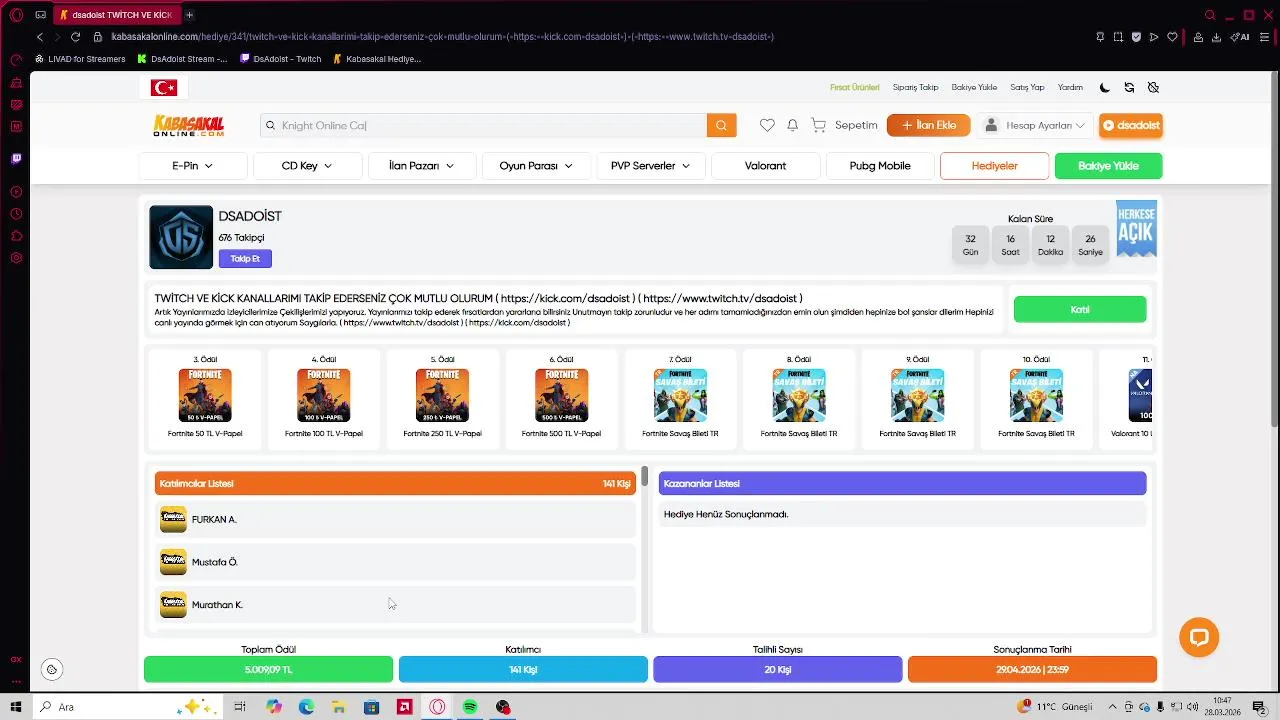This screenshot has height=720, width=1280.
Task: Click the green Bakiye Yükle button
Action: (x=1108, y=166)
